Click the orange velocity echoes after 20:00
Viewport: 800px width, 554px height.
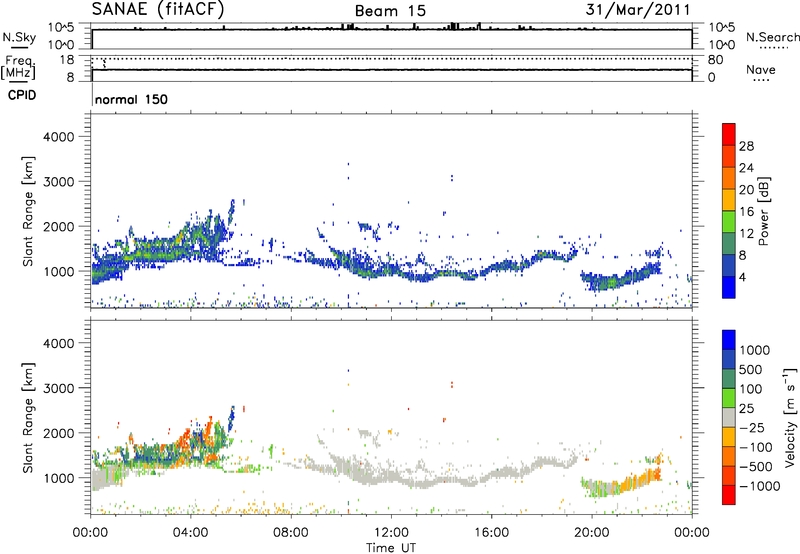coord(640,478)
